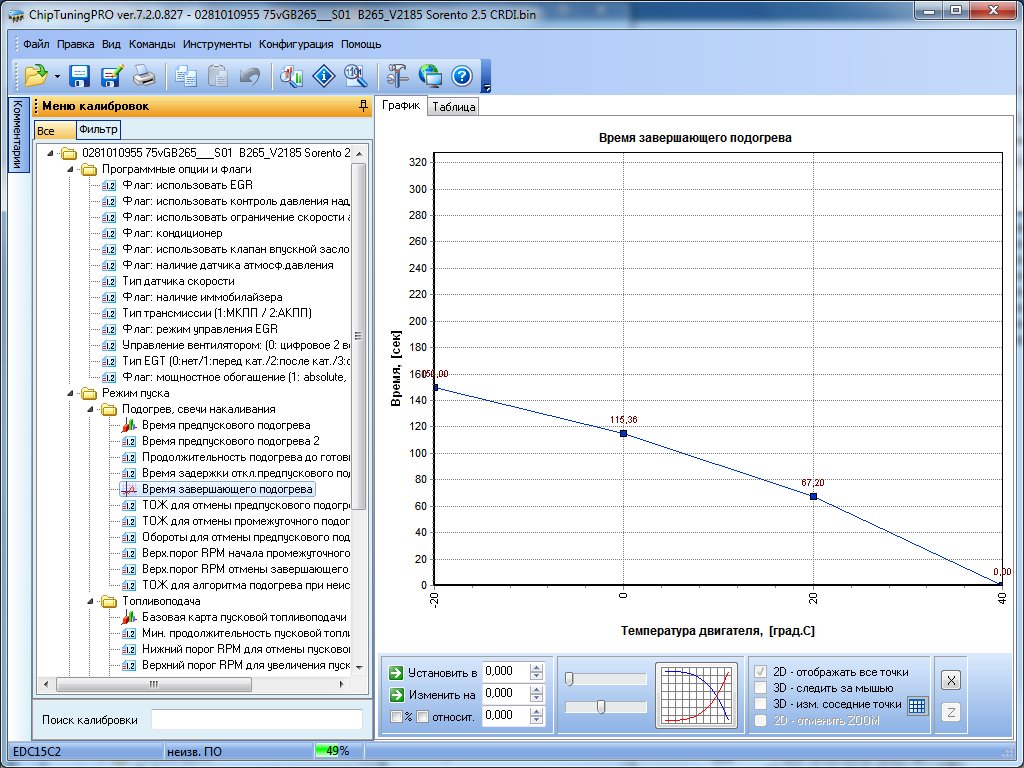Toggle the 'относит.' checkbox
The image size is (1024, 768).
tap(422, 715)
